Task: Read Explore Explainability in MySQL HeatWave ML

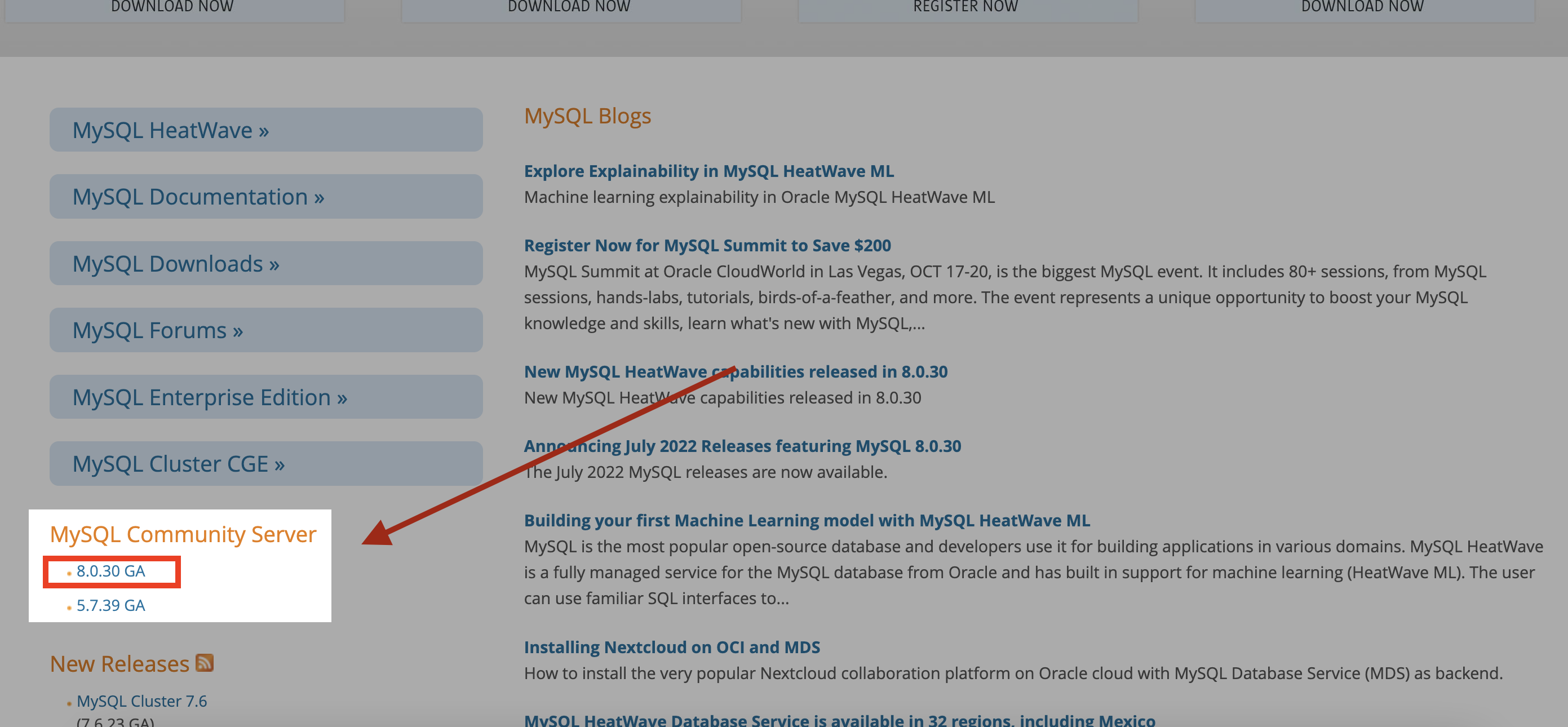Action: coord(709,171)
